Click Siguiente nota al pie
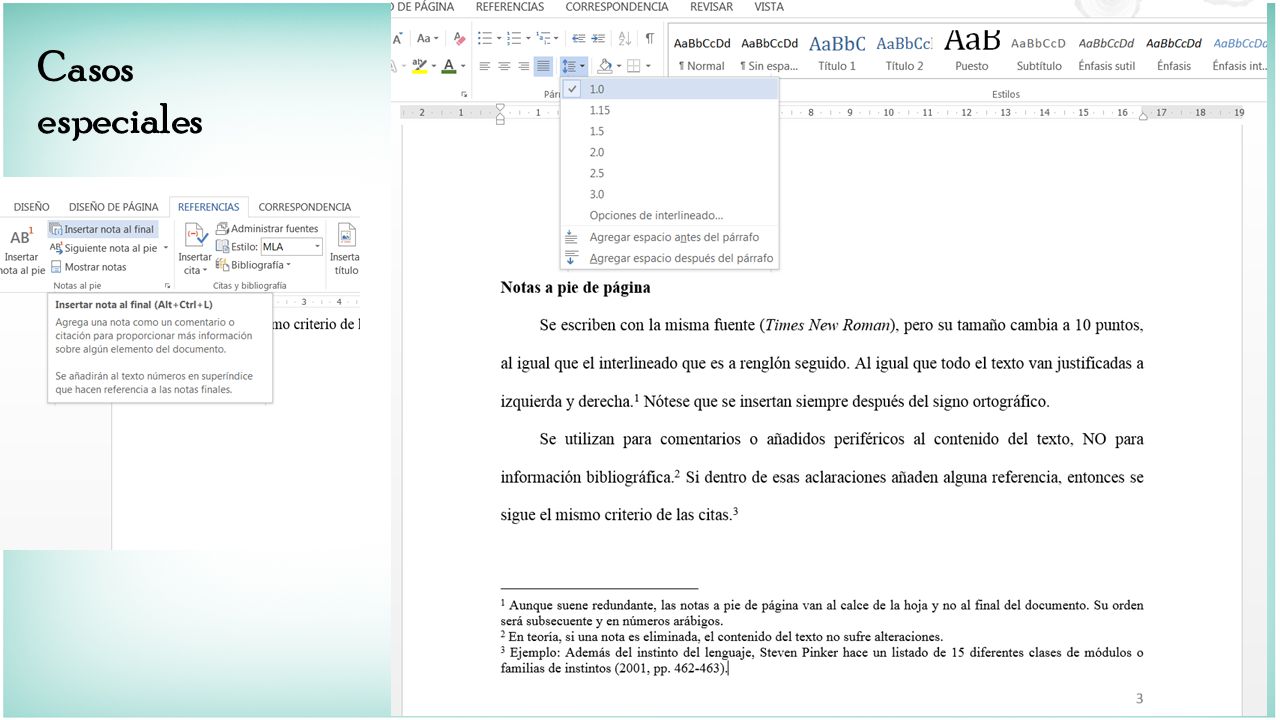This screenshot has height=720, width=1280. pos(104,248)
